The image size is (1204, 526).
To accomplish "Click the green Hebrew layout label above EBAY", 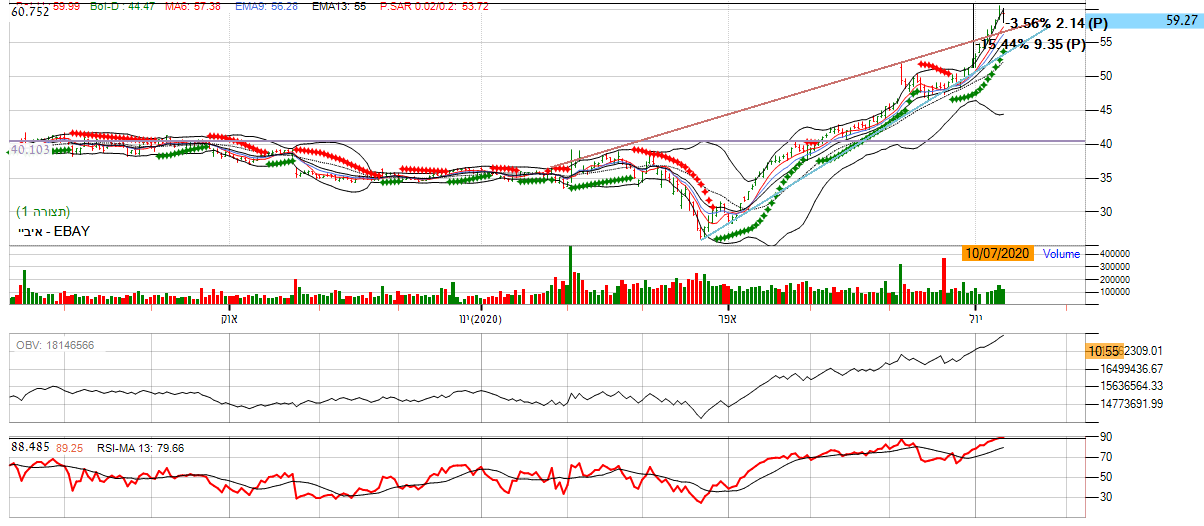I will pos(43,212).
